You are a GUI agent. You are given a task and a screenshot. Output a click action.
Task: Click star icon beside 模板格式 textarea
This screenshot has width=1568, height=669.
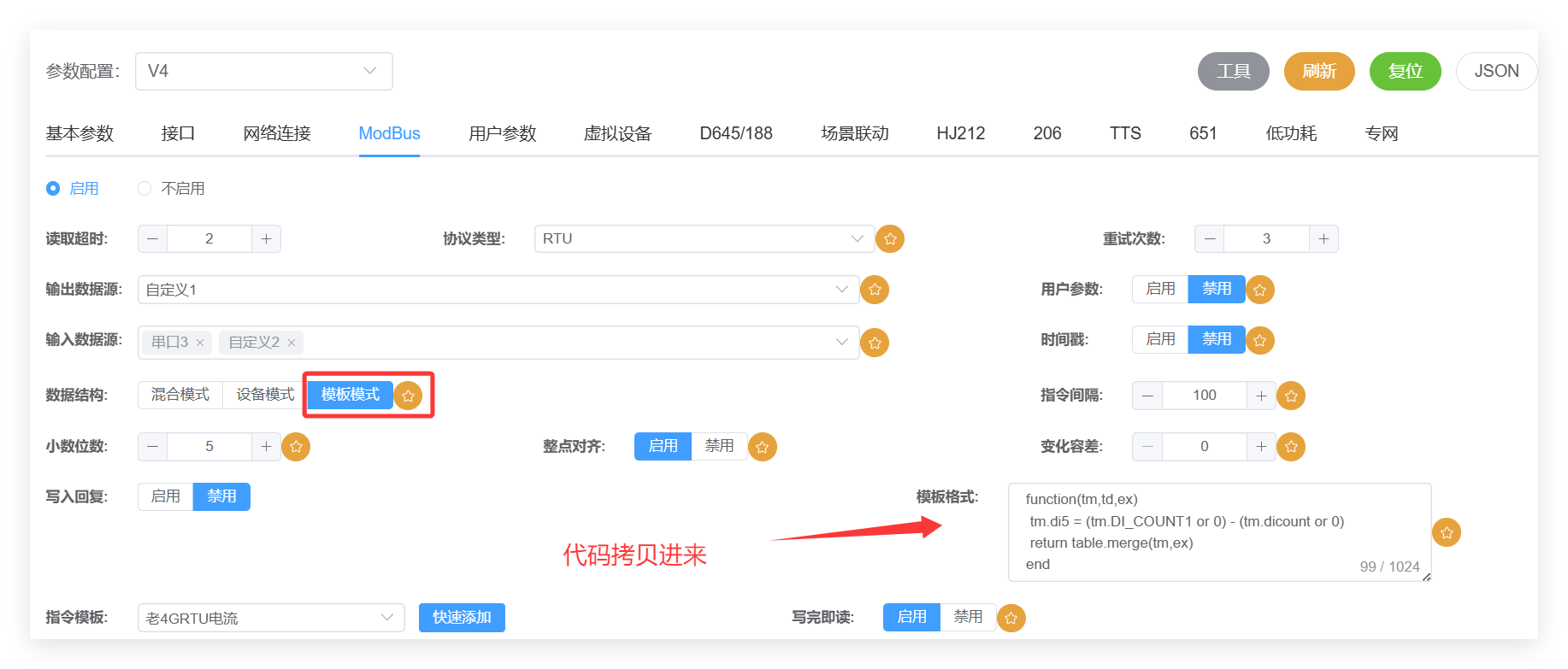pos(1447,532)
